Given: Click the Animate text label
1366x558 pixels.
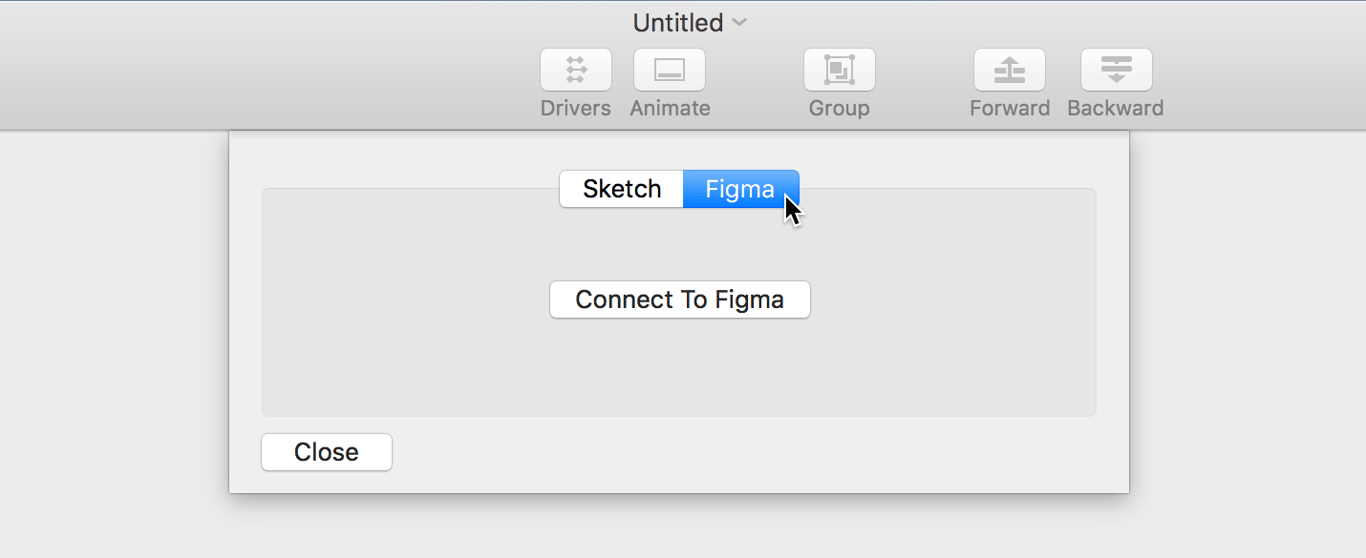Looking at the screenshot, I should coord(670,108).
